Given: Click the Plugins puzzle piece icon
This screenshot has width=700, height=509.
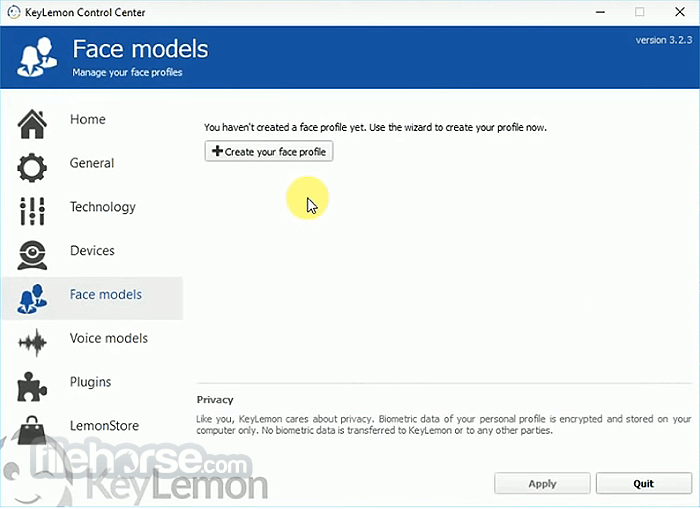Looking at the screenshot, I should tap(32, 386).
